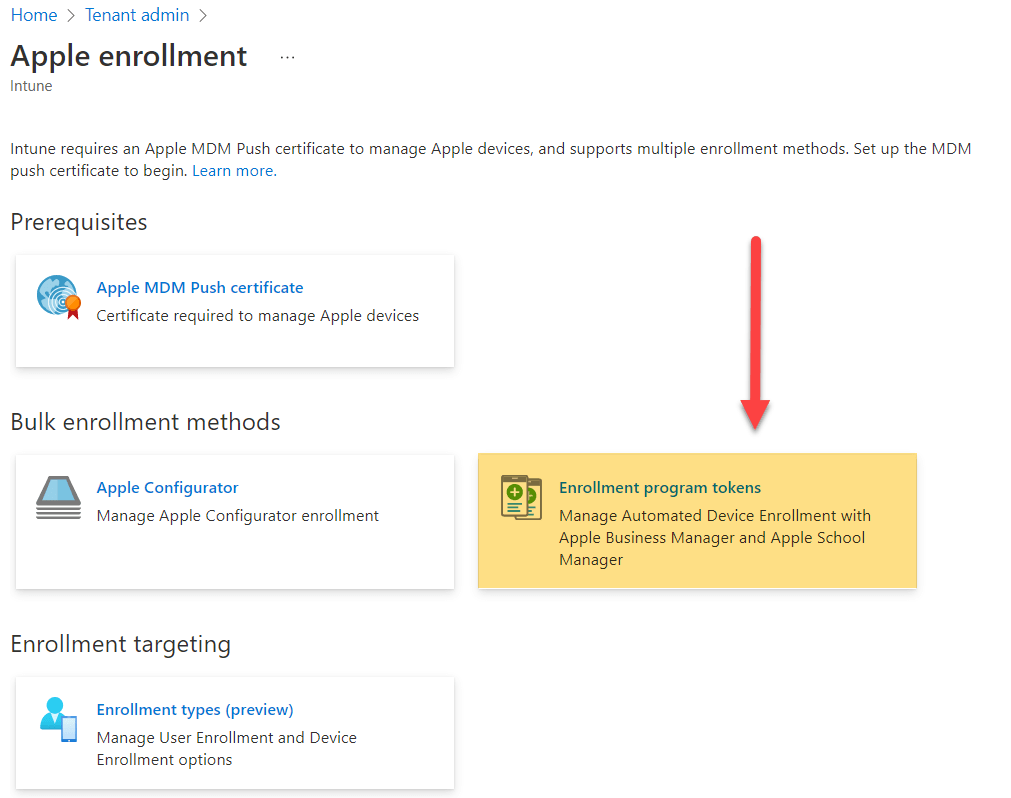Click the Enrollment types user-device icon
1011x798 pixels.
[58, 719]
